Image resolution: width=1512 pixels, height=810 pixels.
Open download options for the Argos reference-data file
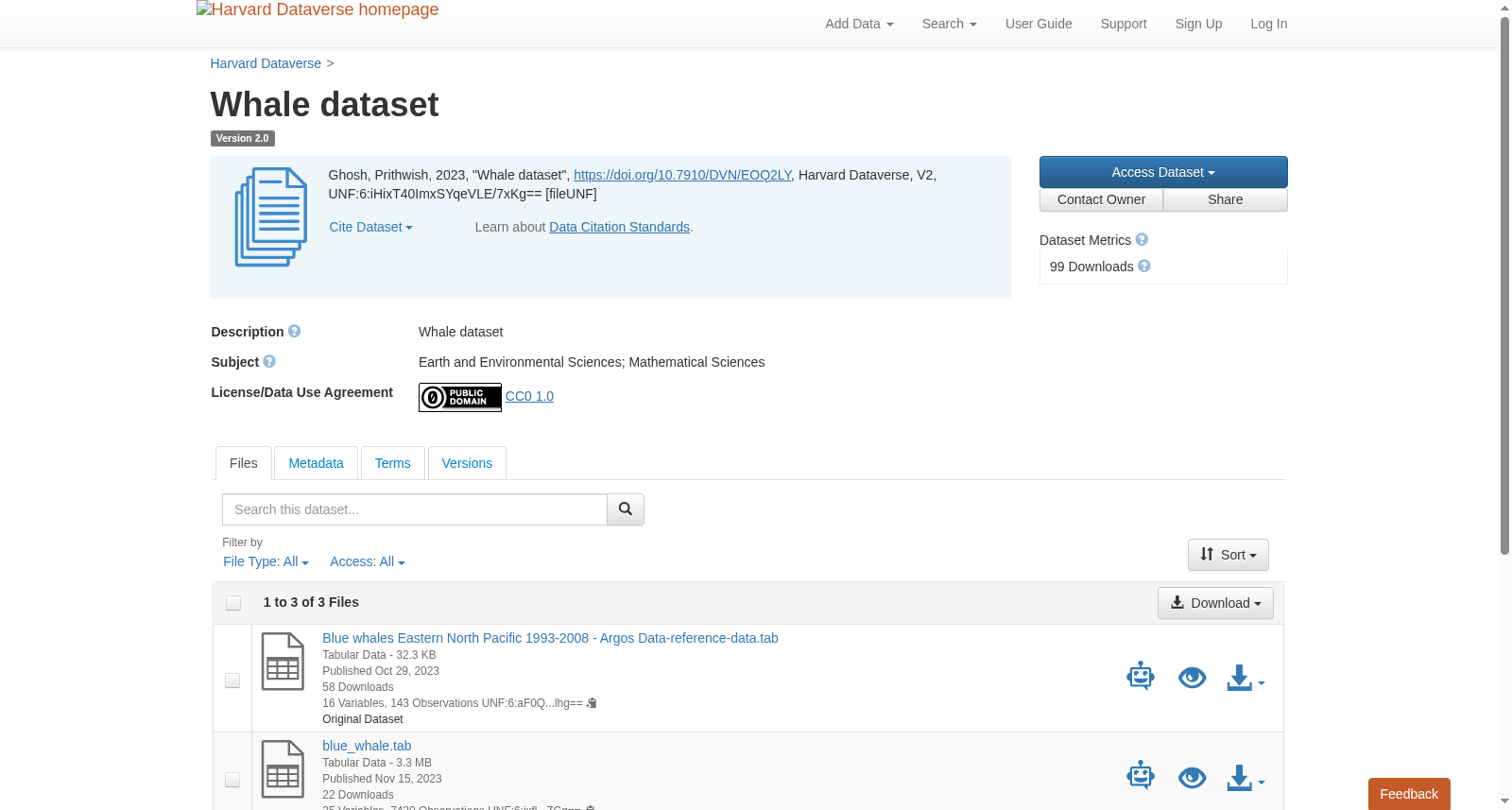(x=1246, y=679)
